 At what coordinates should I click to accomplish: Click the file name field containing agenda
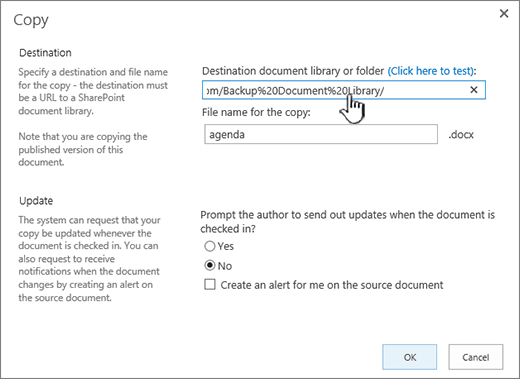pyautogui.click(x=321, y=134)
